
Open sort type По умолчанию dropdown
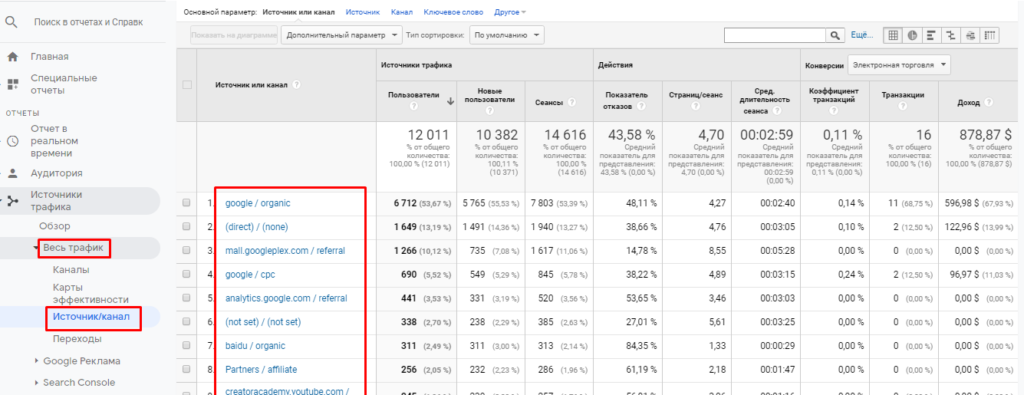[507, 35]
